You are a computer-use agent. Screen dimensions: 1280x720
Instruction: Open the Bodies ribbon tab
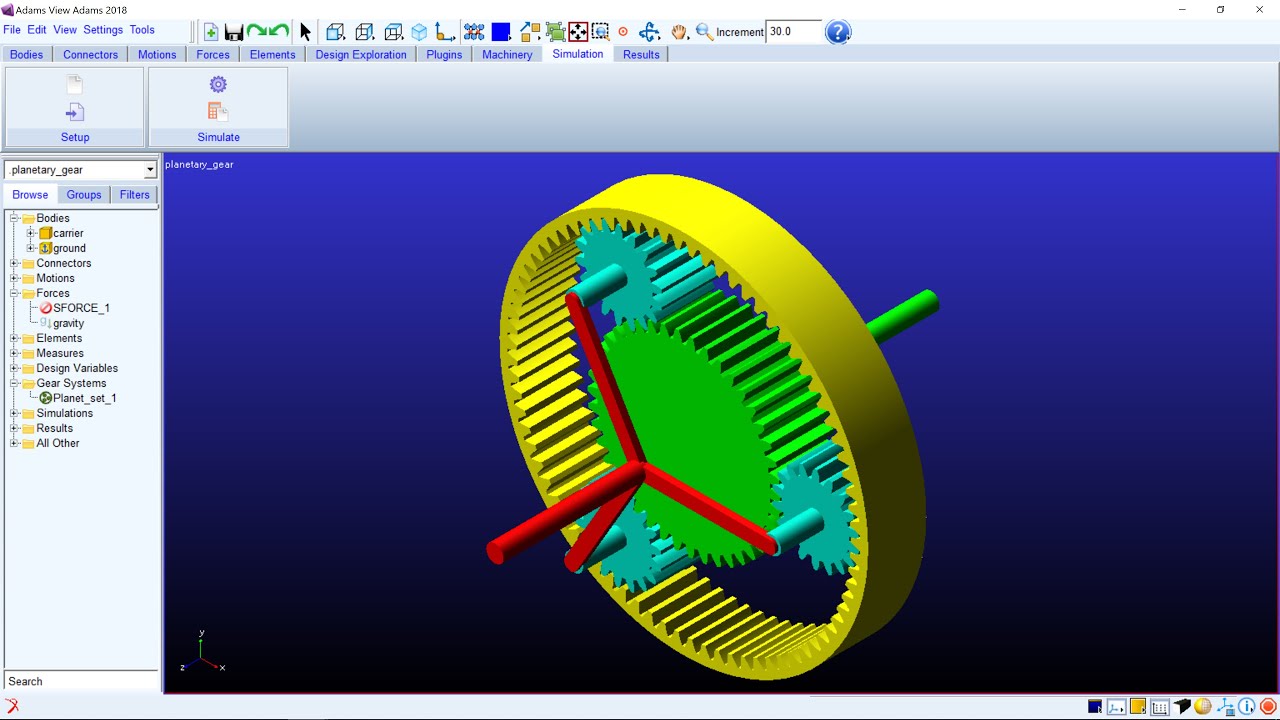pyautogui.click(x=27, y=55)
